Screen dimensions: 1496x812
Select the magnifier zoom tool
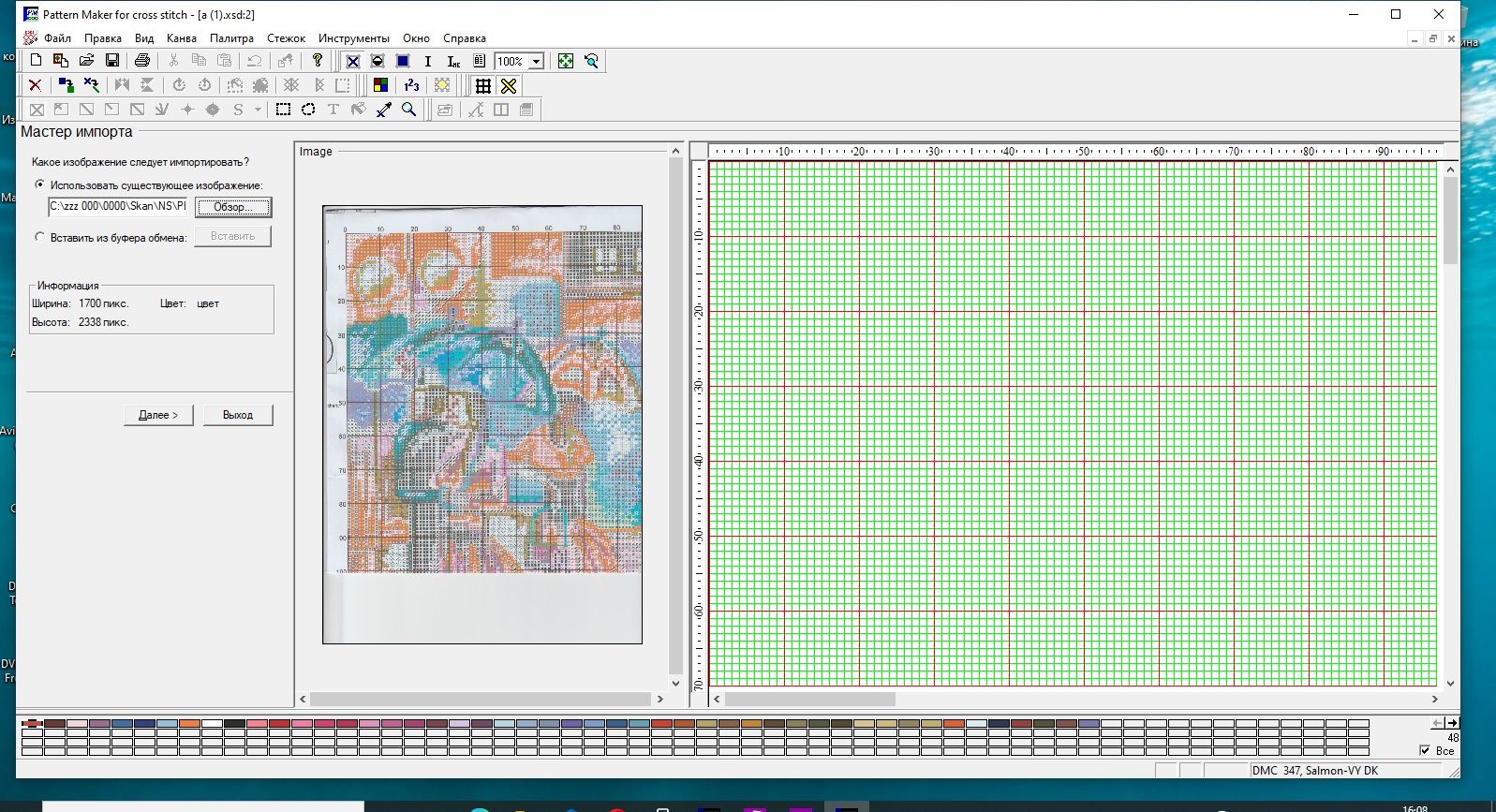(409, 110)
